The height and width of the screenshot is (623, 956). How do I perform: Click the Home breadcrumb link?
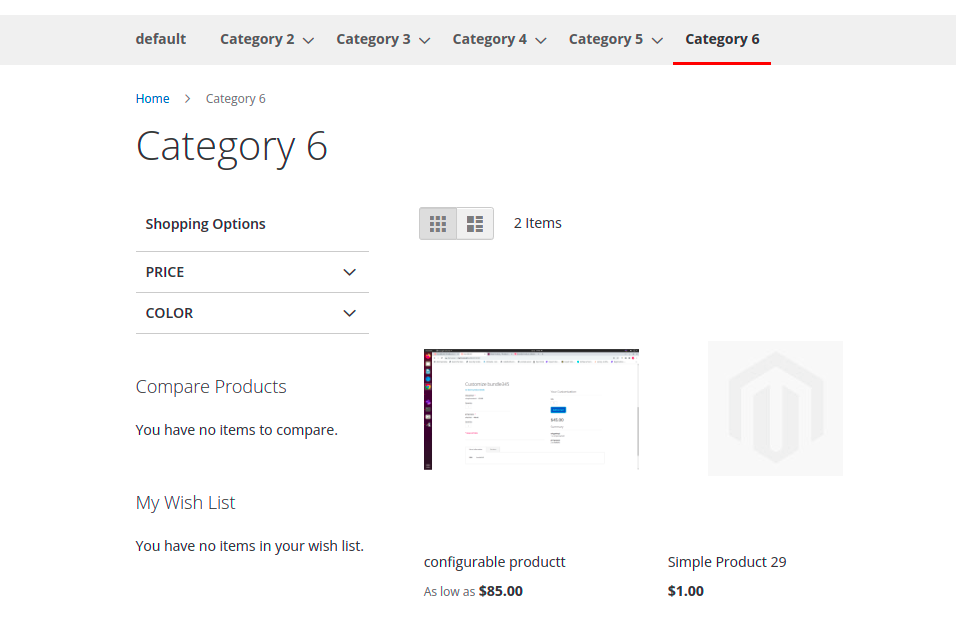152,98
